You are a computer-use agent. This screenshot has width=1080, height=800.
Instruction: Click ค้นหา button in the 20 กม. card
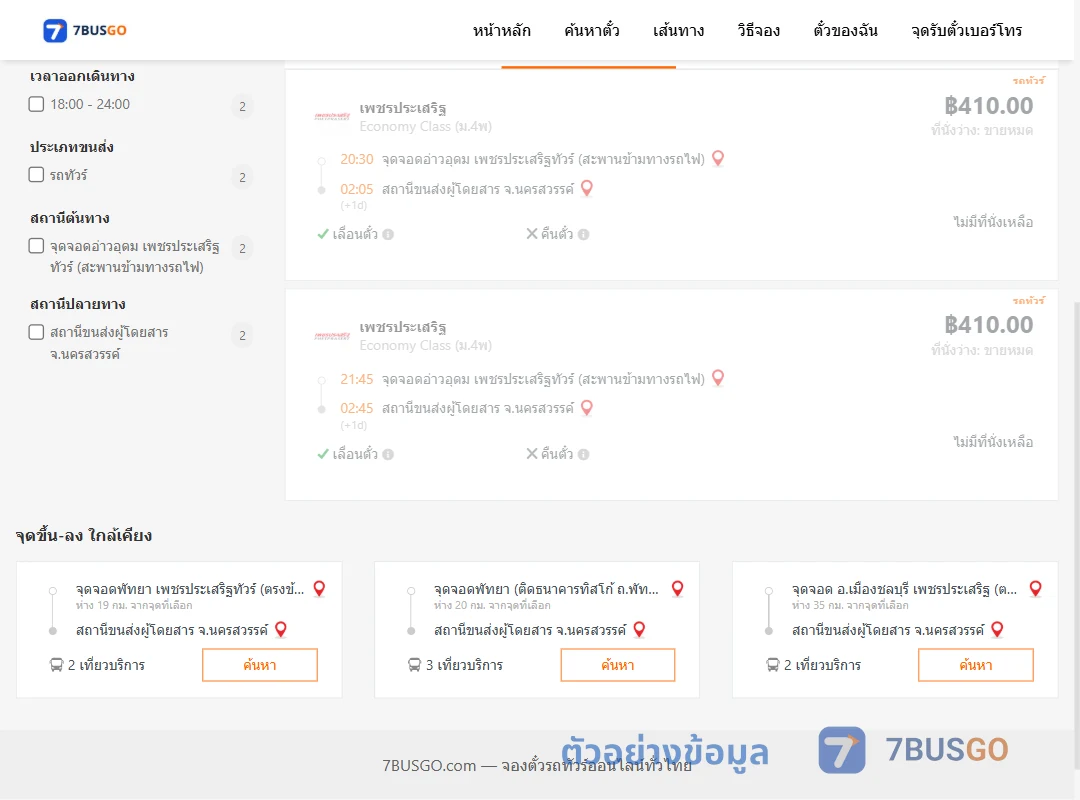click(618, 665)
